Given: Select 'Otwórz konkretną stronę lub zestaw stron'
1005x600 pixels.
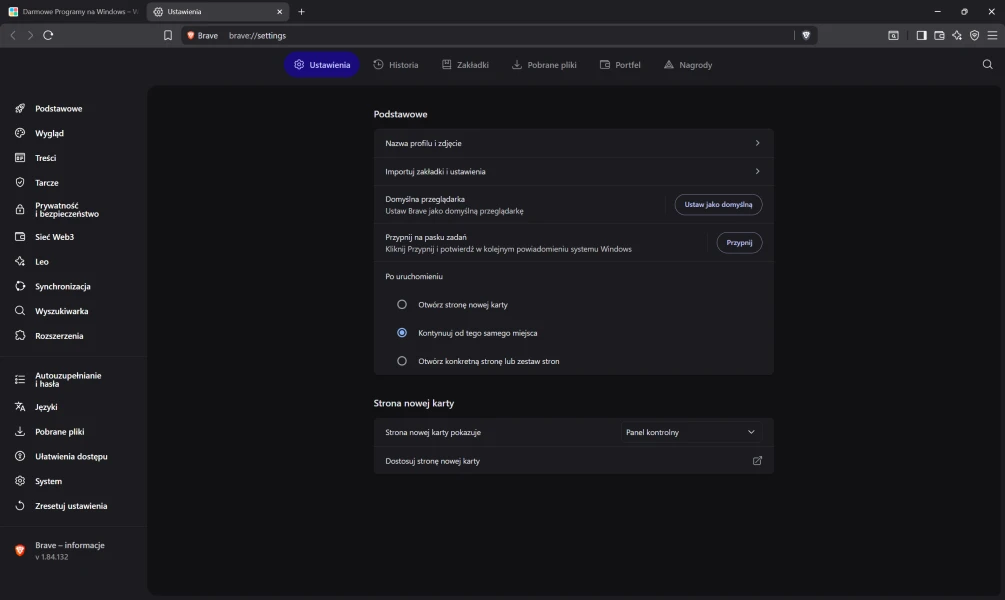Looking at the screenshot, I should (x=402, y=361).
